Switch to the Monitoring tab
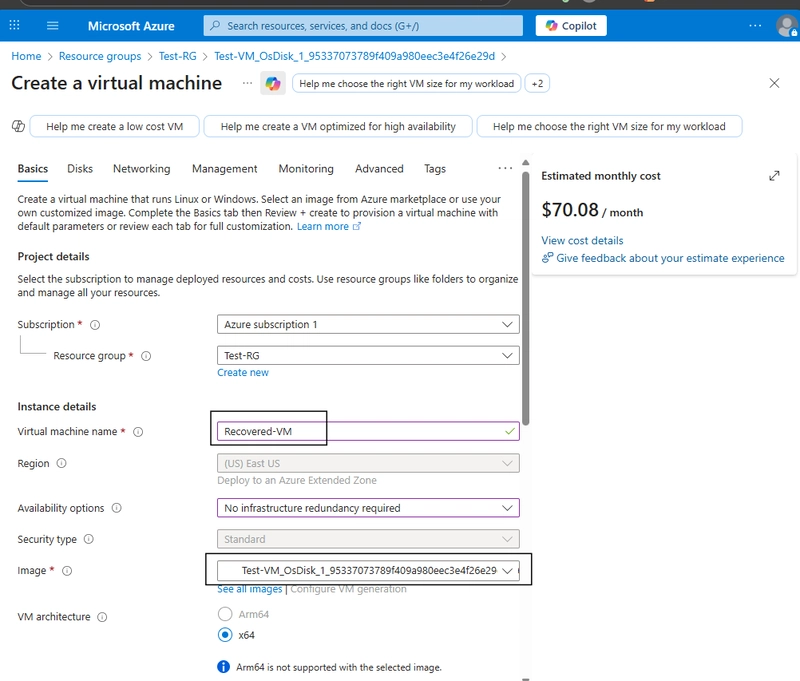Screen dimensions: 800x681 [x=306, y=169]
